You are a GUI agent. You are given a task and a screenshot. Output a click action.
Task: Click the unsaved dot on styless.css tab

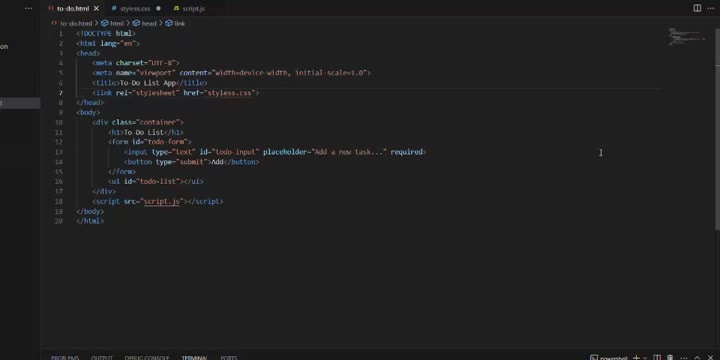click(158, 8)
